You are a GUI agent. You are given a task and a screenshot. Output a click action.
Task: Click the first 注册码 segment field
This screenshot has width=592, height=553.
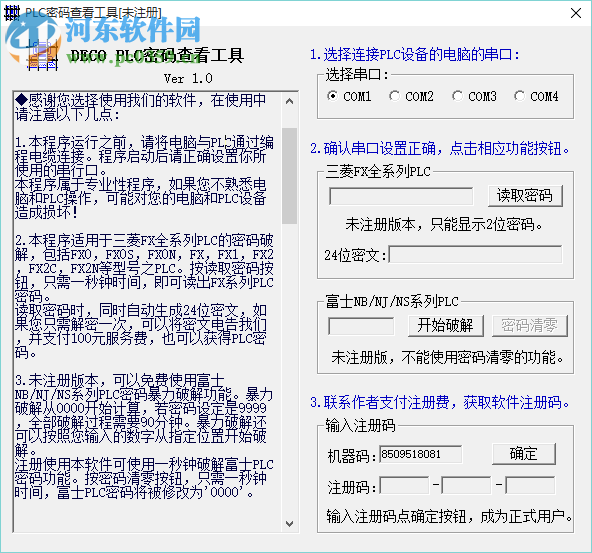coord(404,485)
